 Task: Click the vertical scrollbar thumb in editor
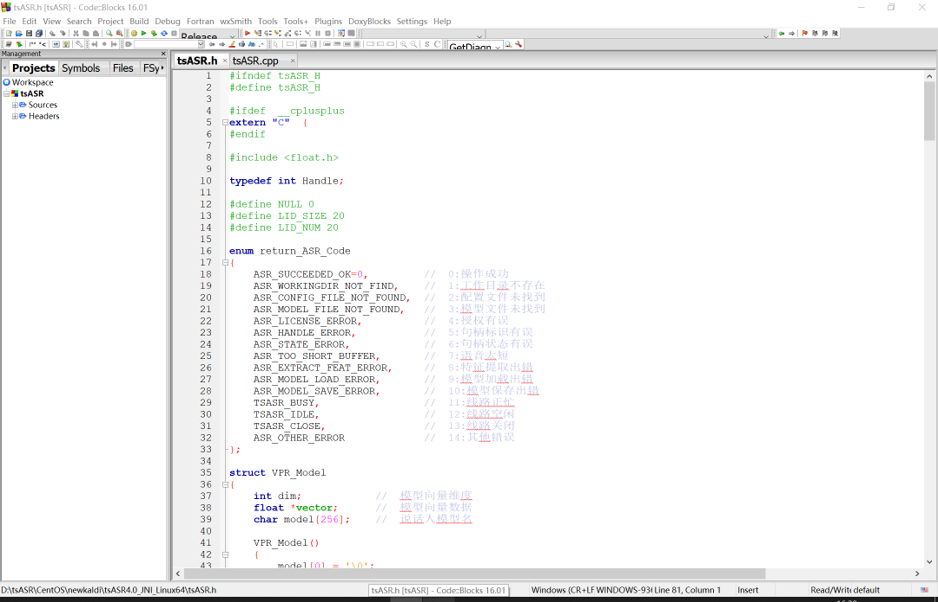(929, 111)
